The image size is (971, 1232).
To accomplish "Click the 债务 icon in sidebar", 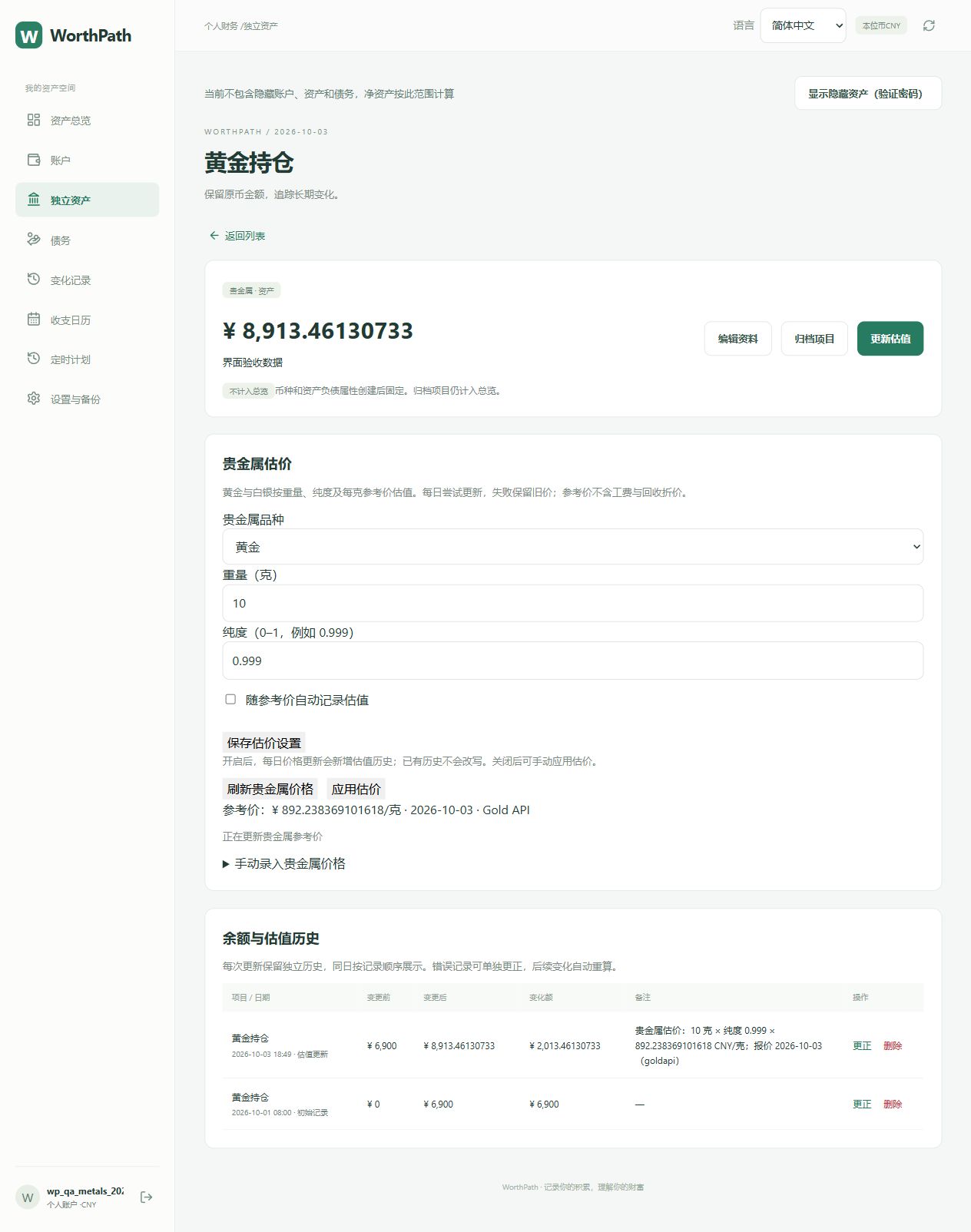I will [x=33, y=240].
